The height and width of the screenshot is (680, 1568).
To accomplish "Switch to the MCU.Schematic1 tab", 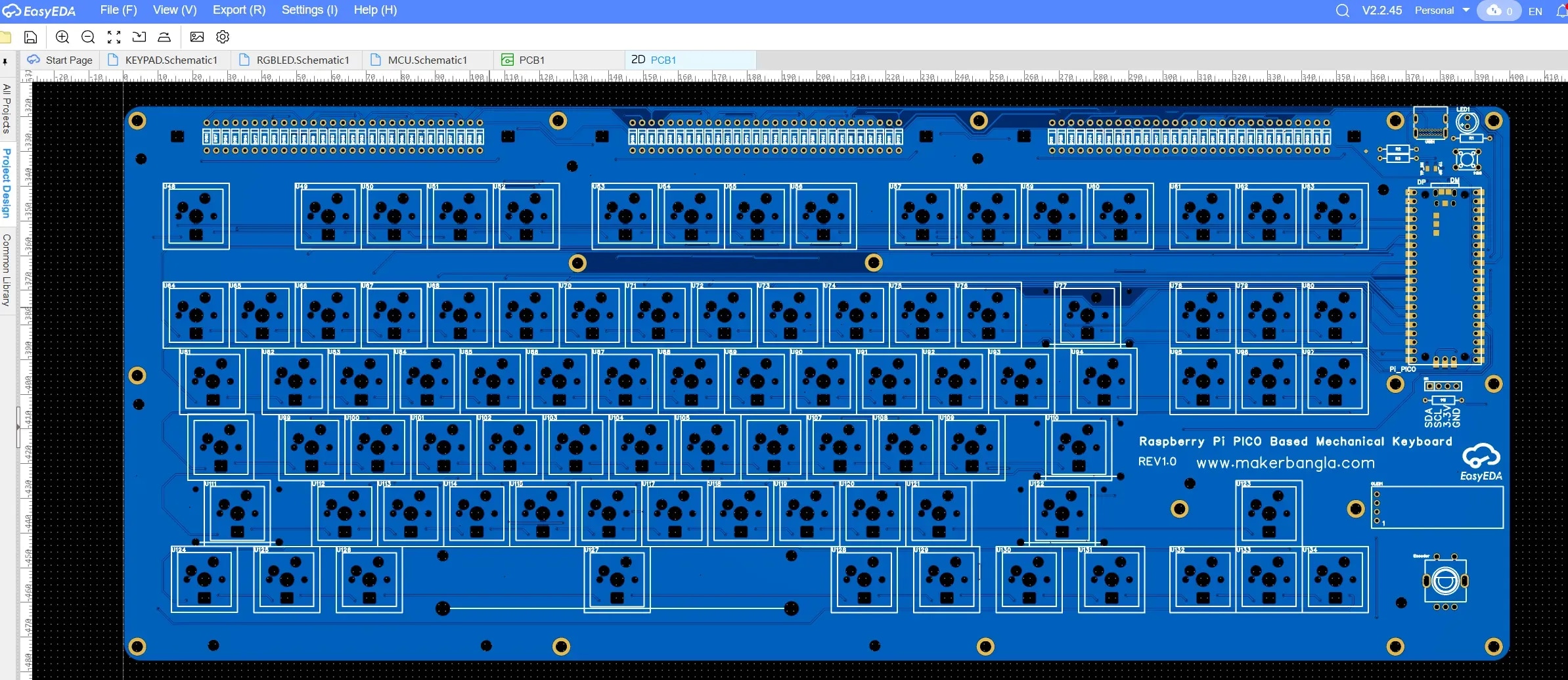I will (427, 60).
